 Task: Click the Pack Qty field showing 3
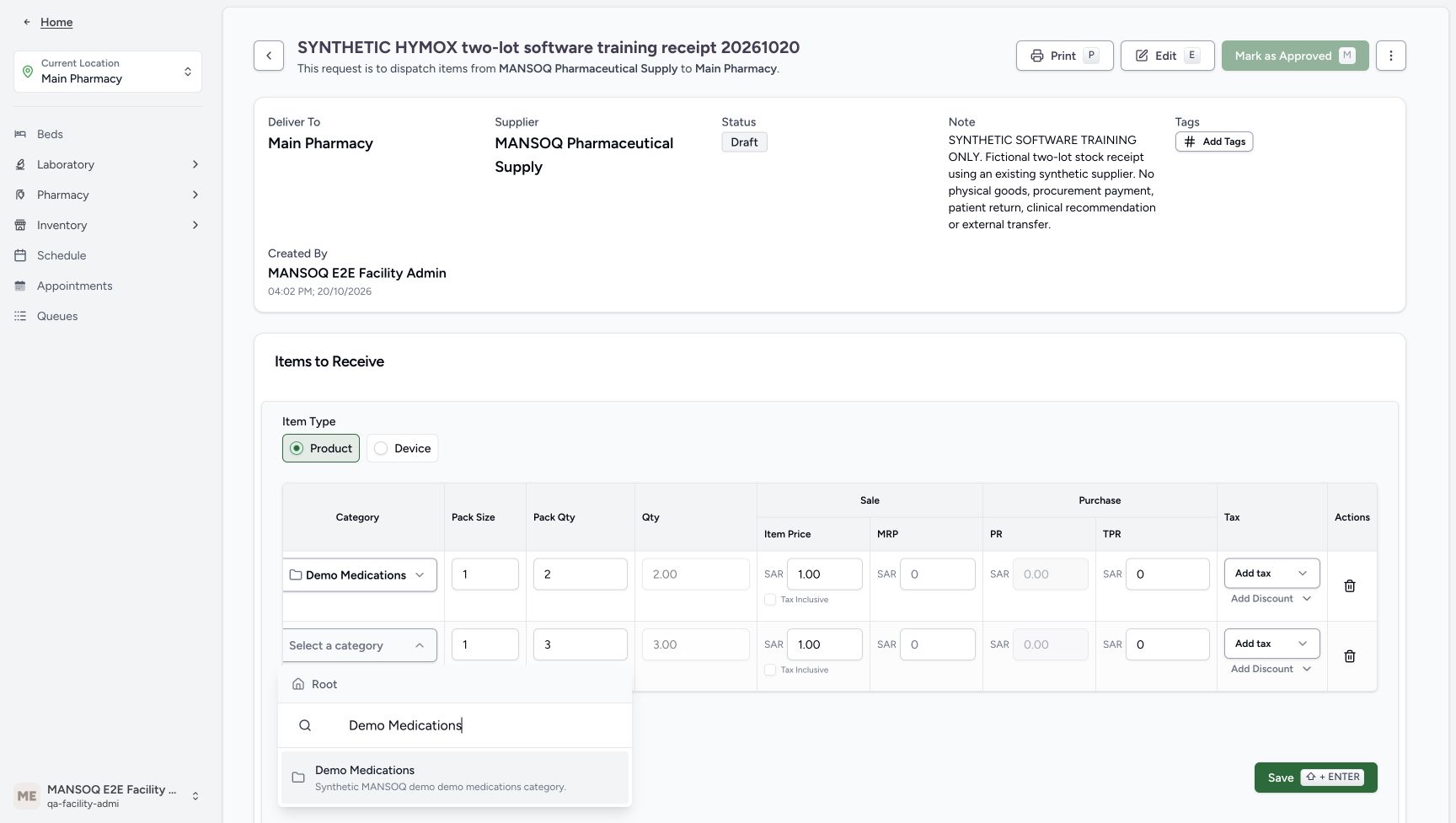580,644
